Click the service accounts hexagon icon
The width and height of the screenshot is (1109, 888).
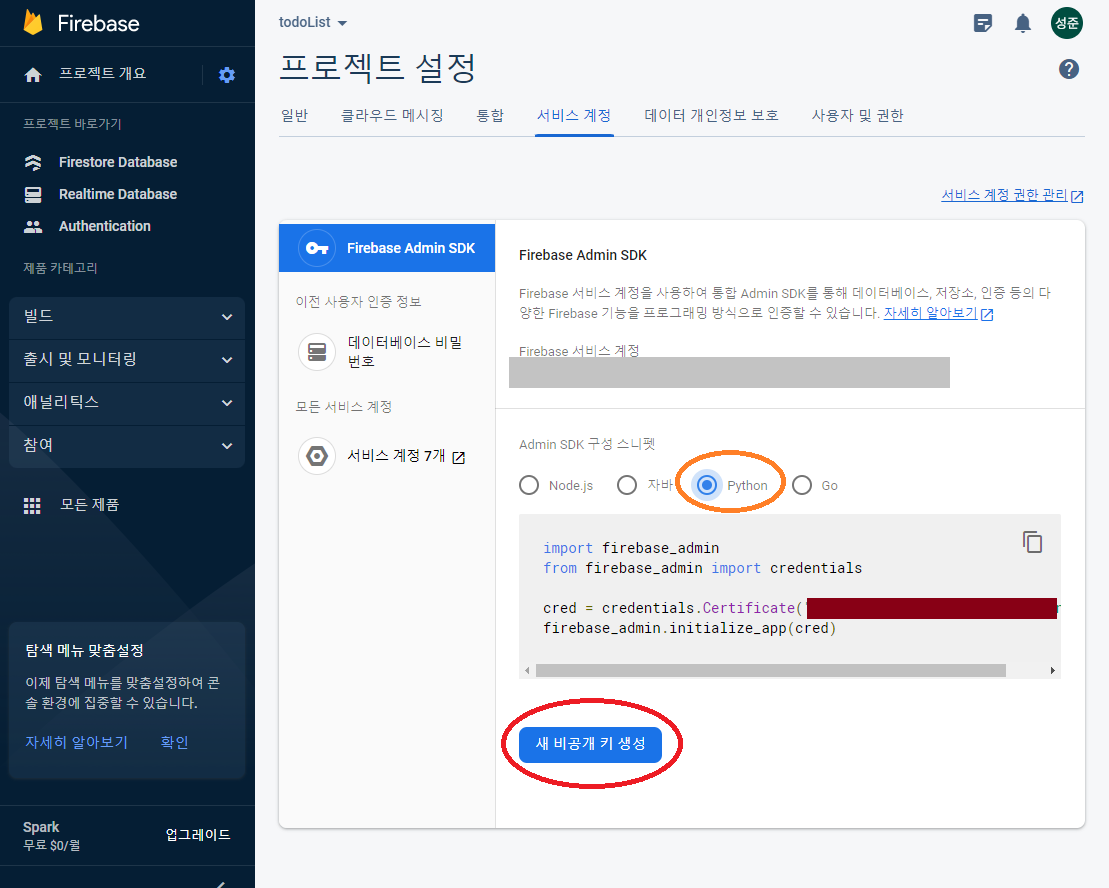tap(317, 456)
